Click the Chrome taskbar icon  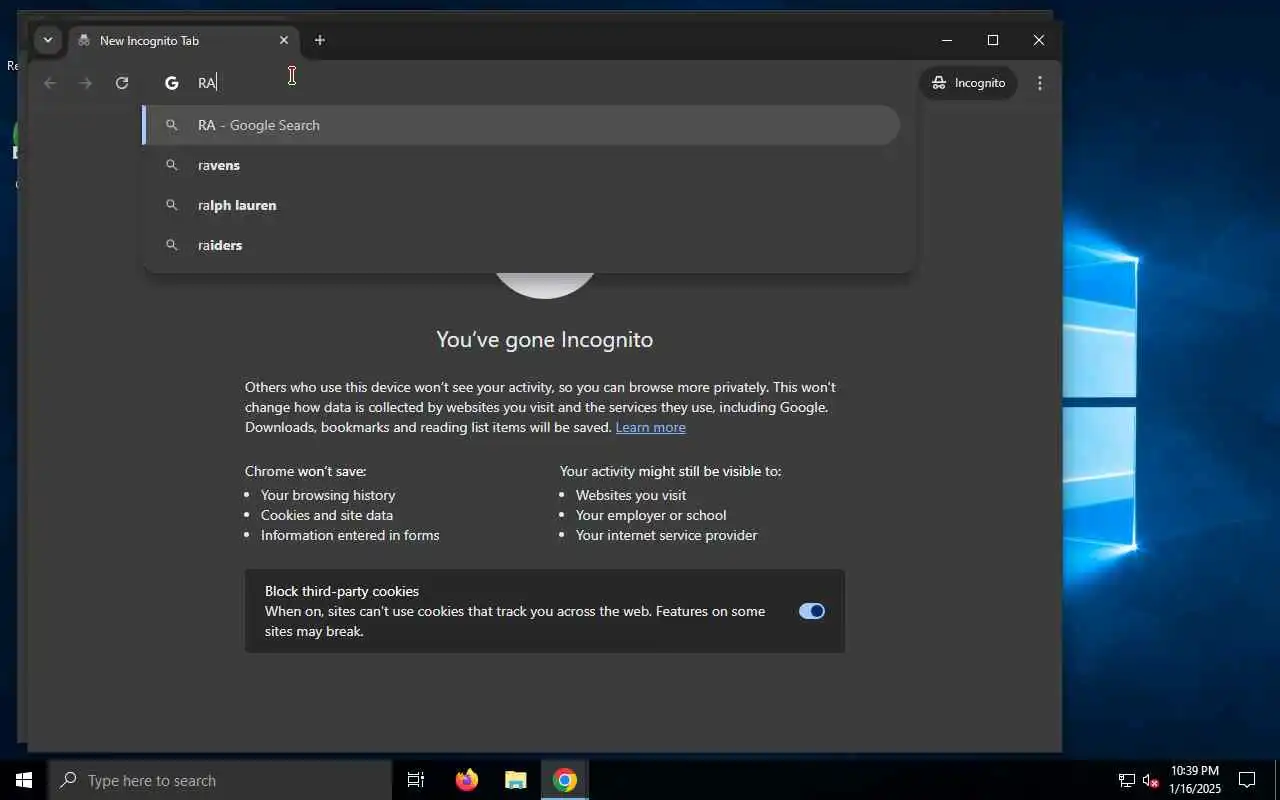point(565,780)
